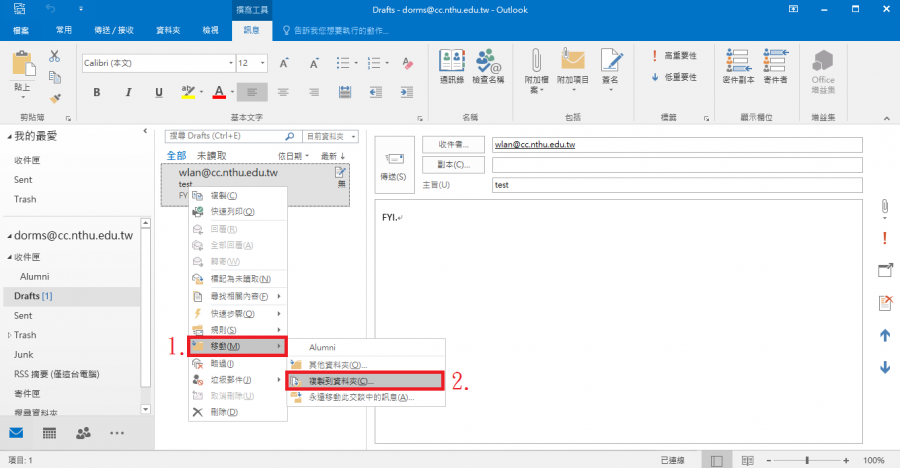This screenshot has width=900, height=468.
Task: Click the To (收件者) button
Action: coord(453,145)
